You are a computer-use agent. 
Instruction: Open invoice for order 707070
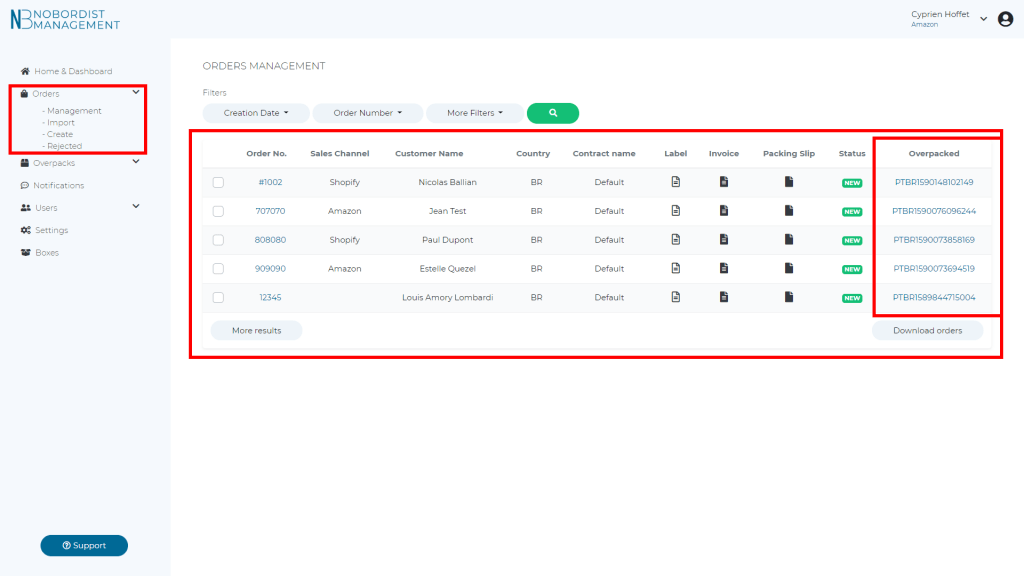[723, 211]
